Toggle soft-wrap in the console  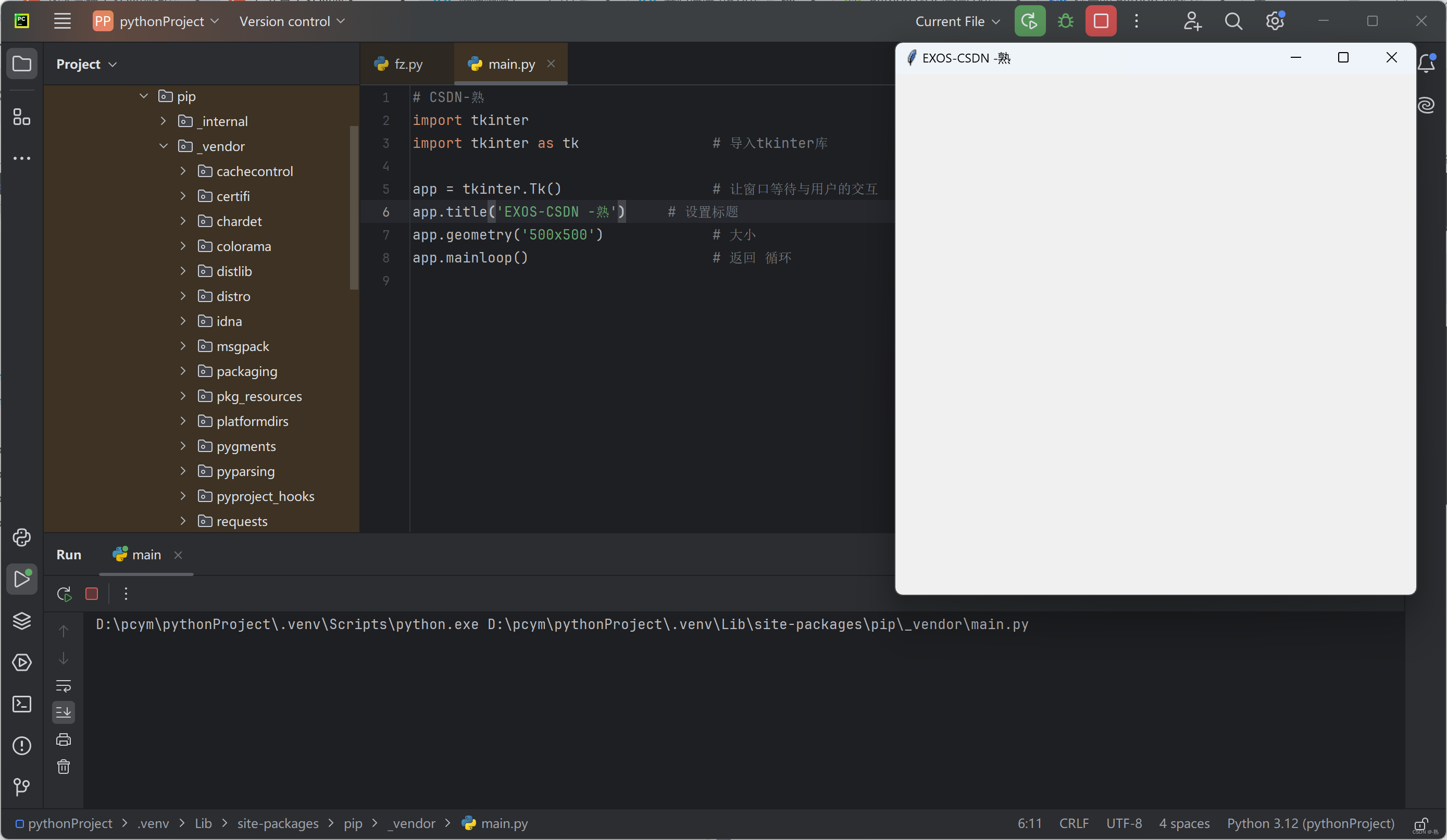63,685
